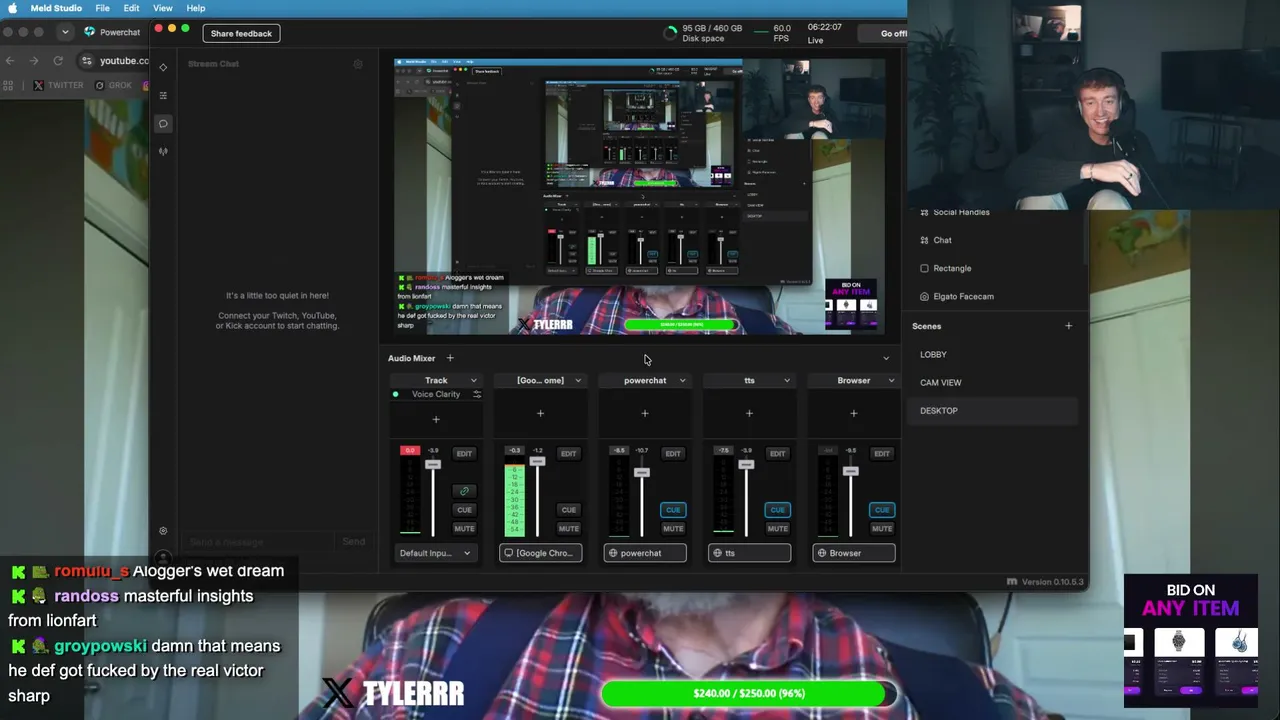Open the [Goo... ome] channel header dropdown

click(x=578, y=381)
